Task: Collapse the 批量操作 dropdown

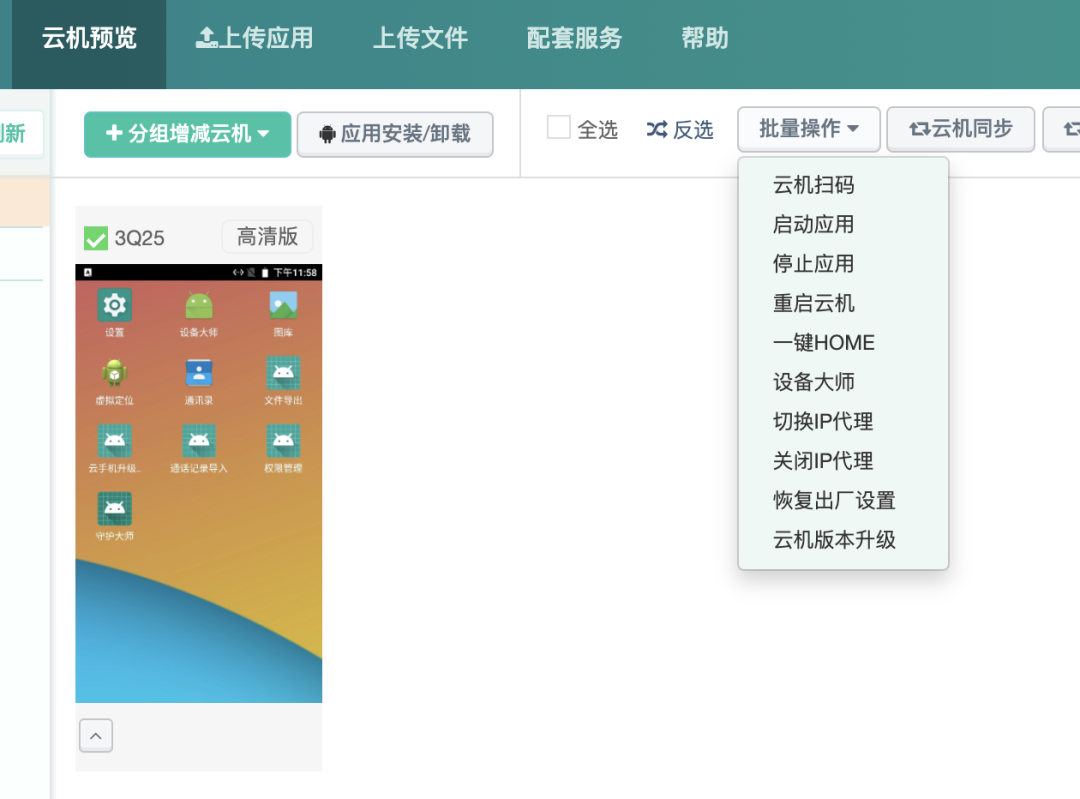Action: point(808,129)
